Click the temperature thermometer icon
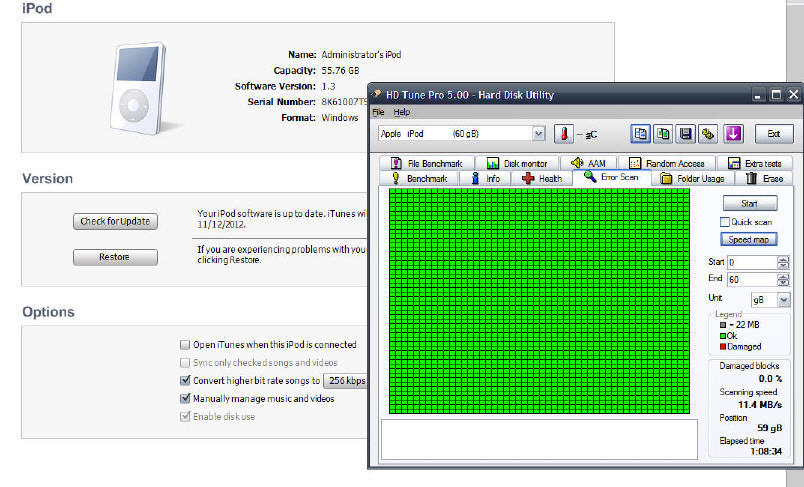804x487 pixels. coord(564,134)
